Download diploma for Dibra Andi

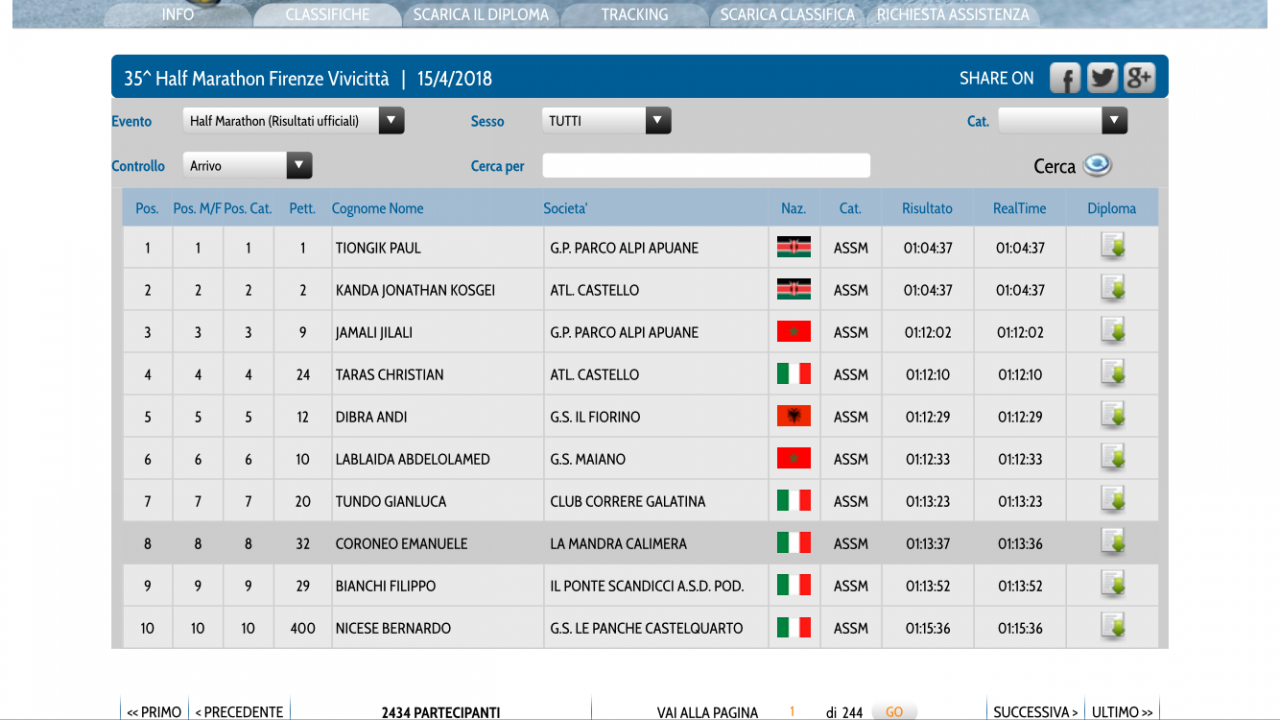(x=1112, y=416)
